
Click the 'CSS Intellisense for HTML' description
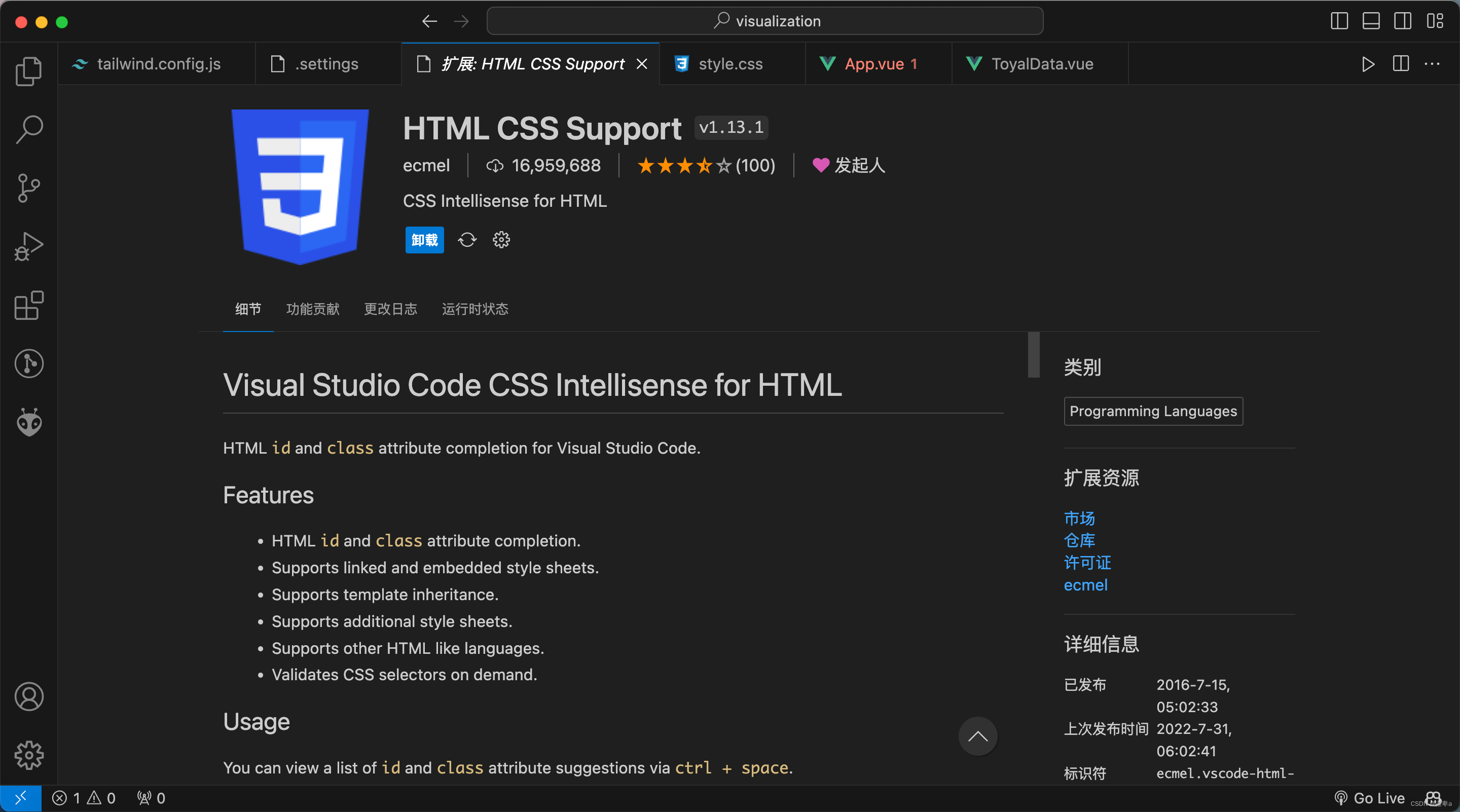pyautogui.click(x=504, y=201)
